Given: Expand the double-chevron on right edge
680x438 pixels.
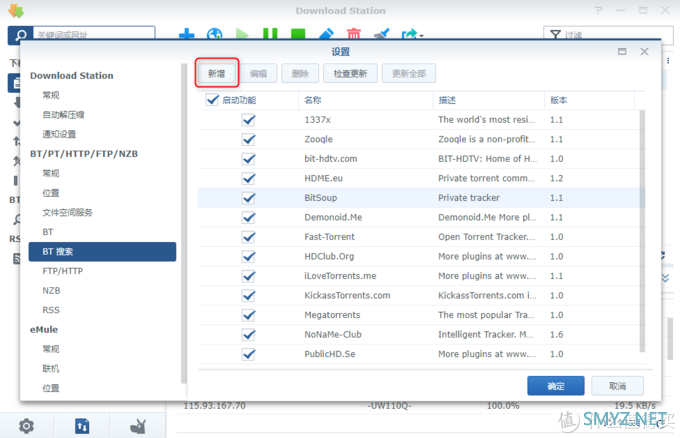Looking at the screenshot, I should point(665,278).
